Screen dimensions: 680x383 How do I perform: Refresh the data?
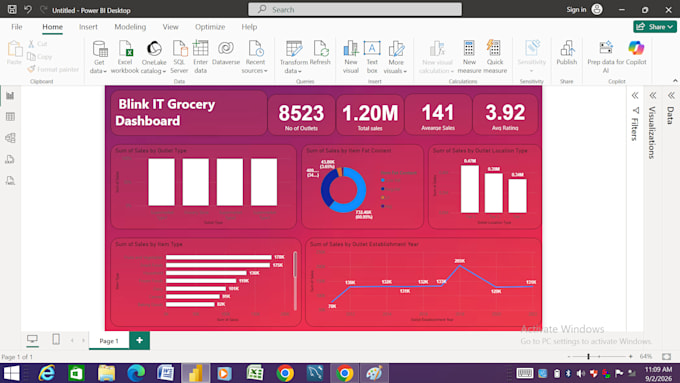(x=320, y=53)
